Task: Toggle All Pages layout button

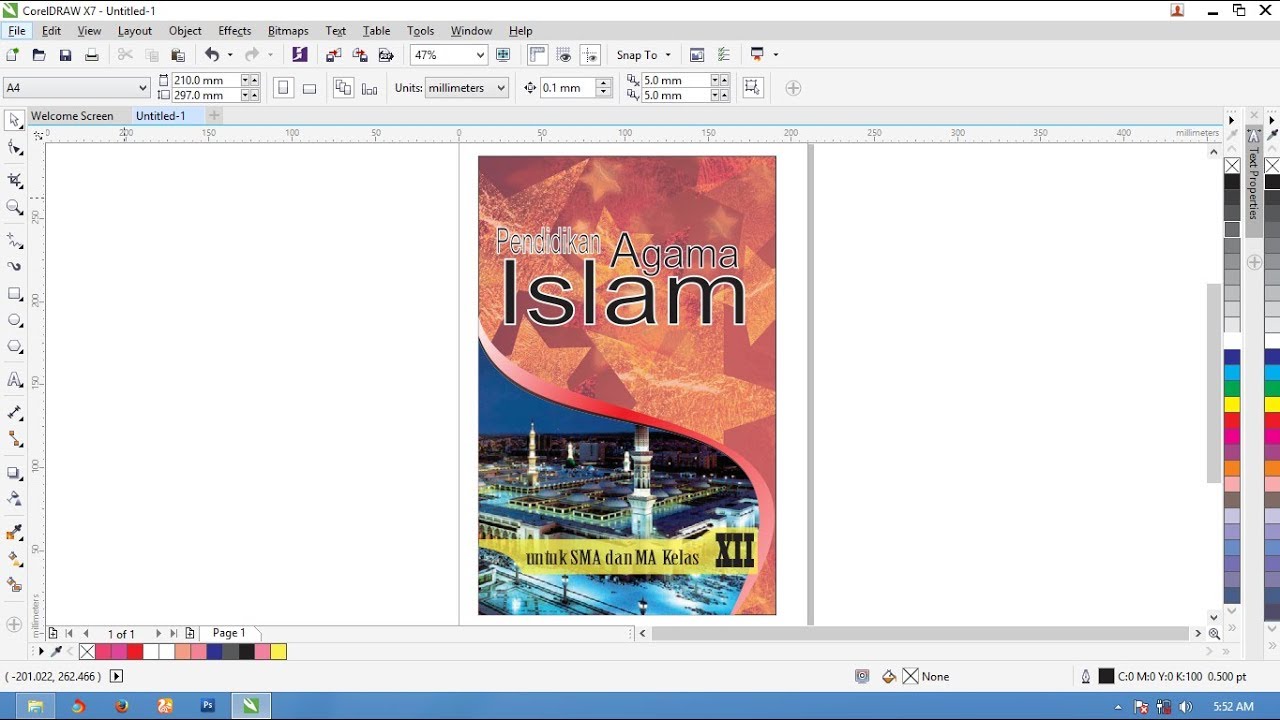Action: click(343, 88)
